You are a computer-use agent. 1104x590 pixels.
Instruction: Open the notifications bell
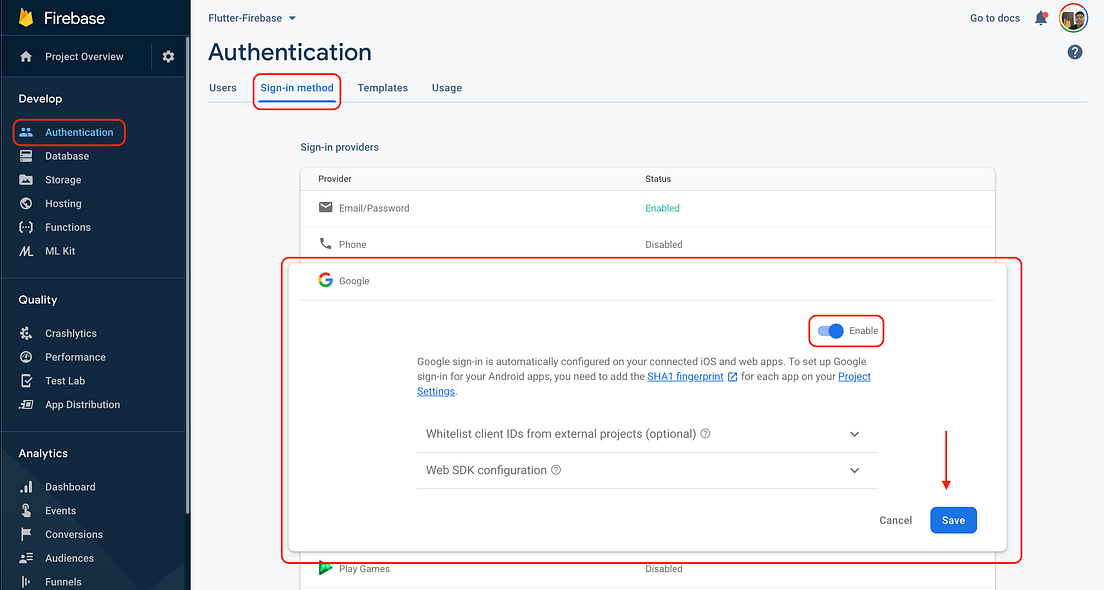(1041, 17)
